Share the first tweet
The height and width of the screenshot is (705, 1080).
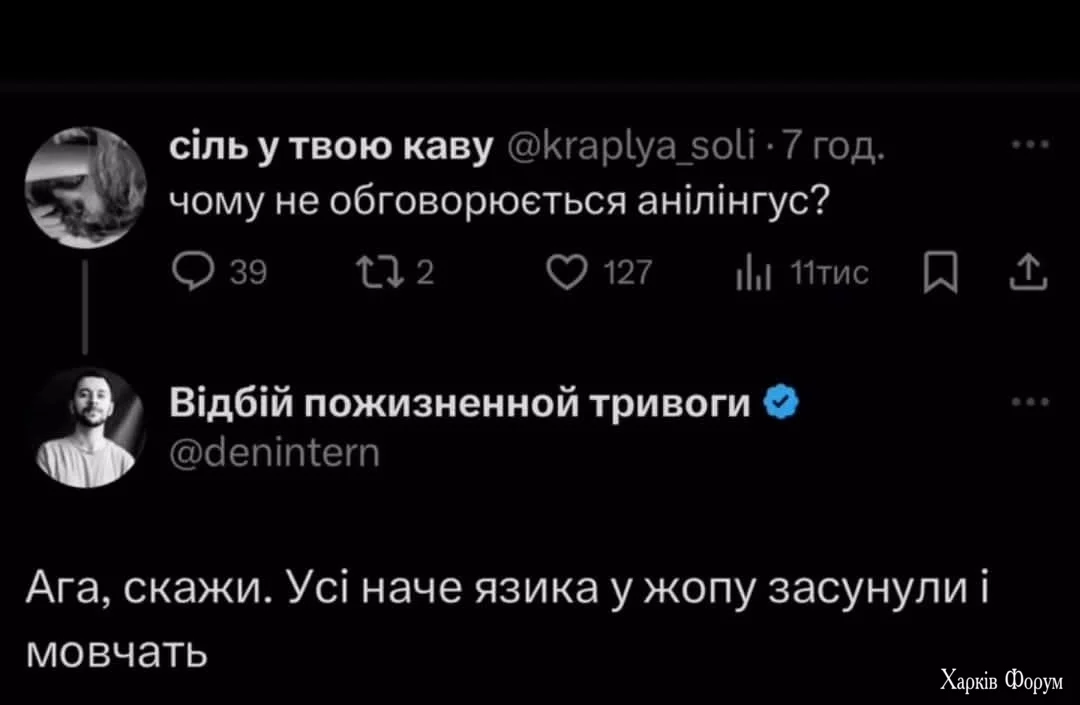pyautogui.click(x=1029, y=272)
